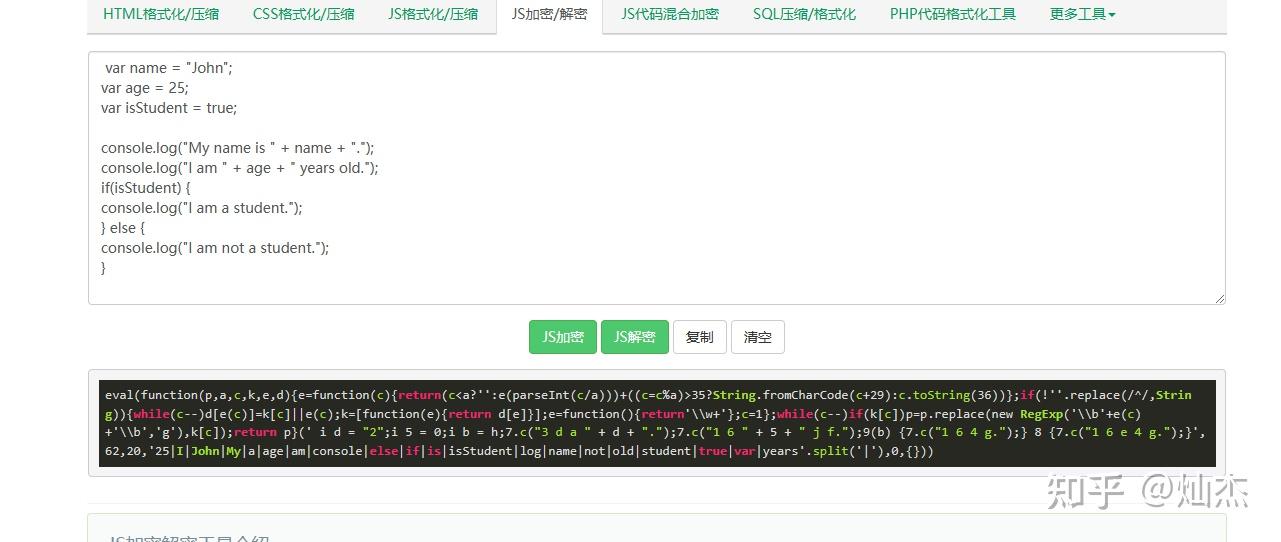Click the green JS加密 button
Viewport: 1281px width, 542px height.
[563, 337]
